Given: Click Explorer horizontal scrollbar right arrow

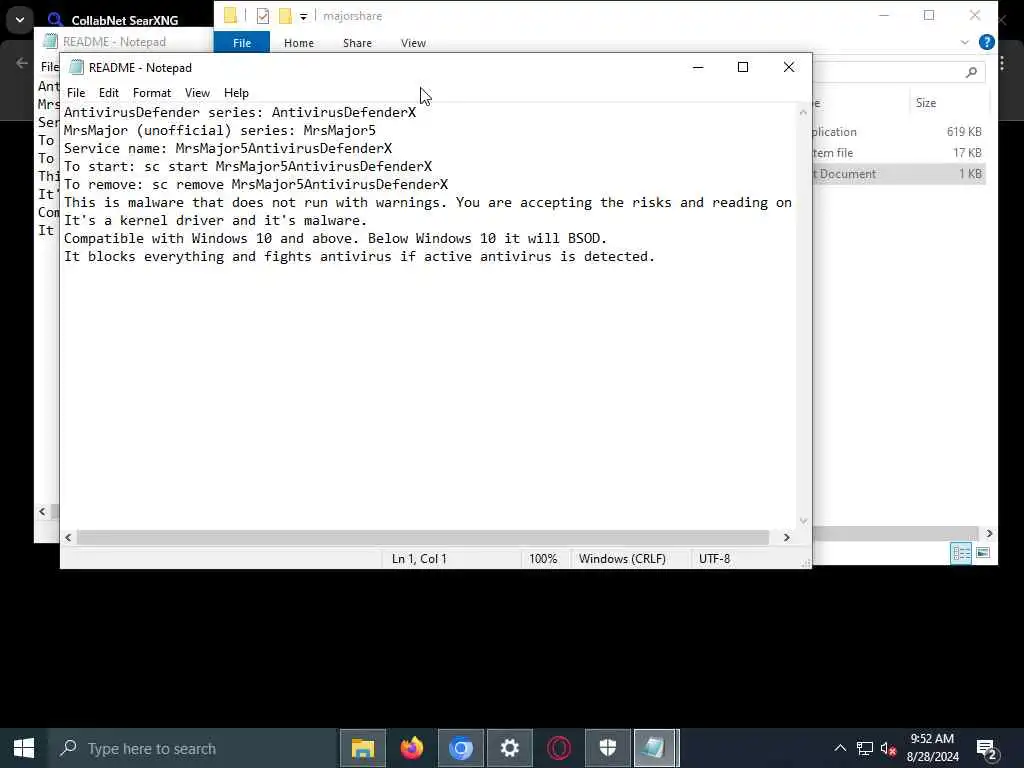Looking at the screenshot, I should [989, 534].
